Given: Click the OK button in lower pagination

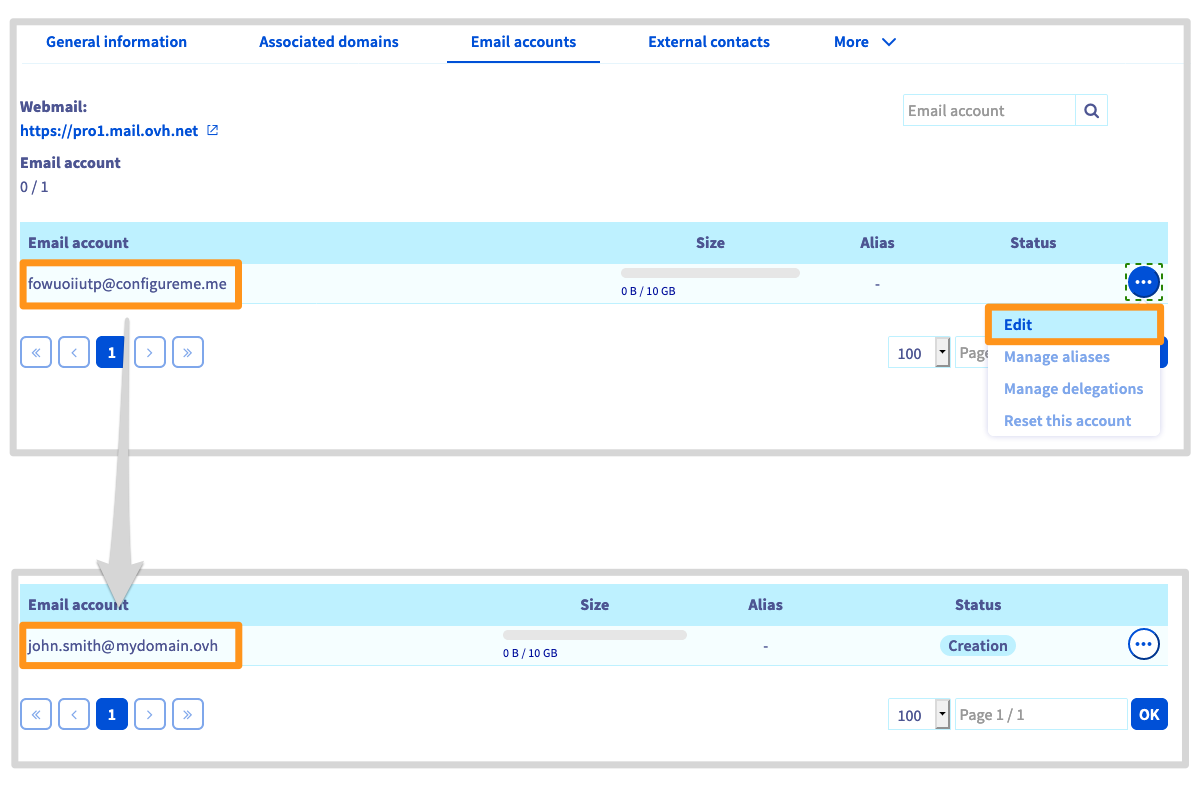Looking at the screenshot, I should pos(1149,715).
